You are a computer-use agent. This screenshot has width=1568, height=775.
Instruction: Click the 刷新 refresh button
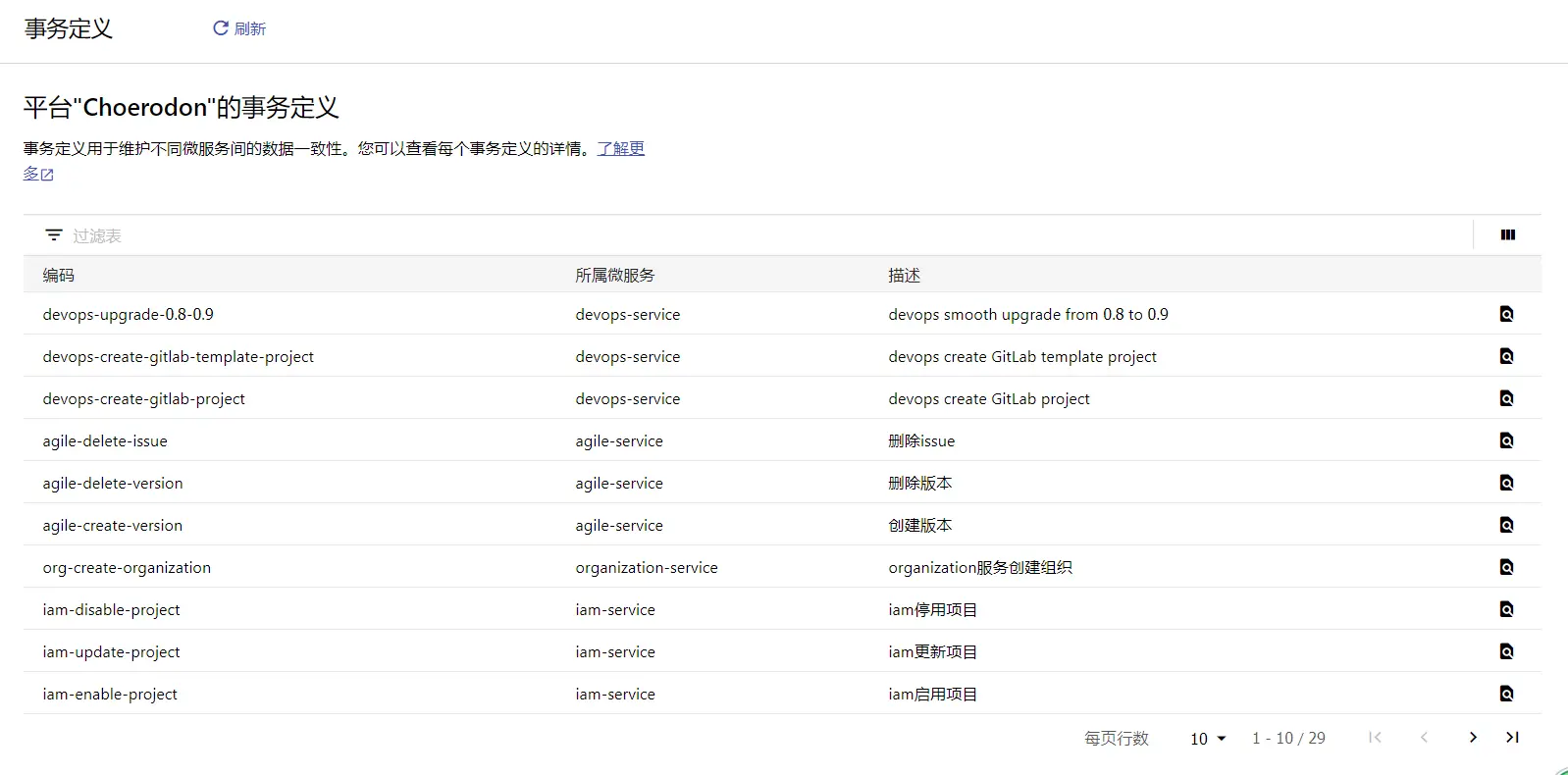point(239,28)
